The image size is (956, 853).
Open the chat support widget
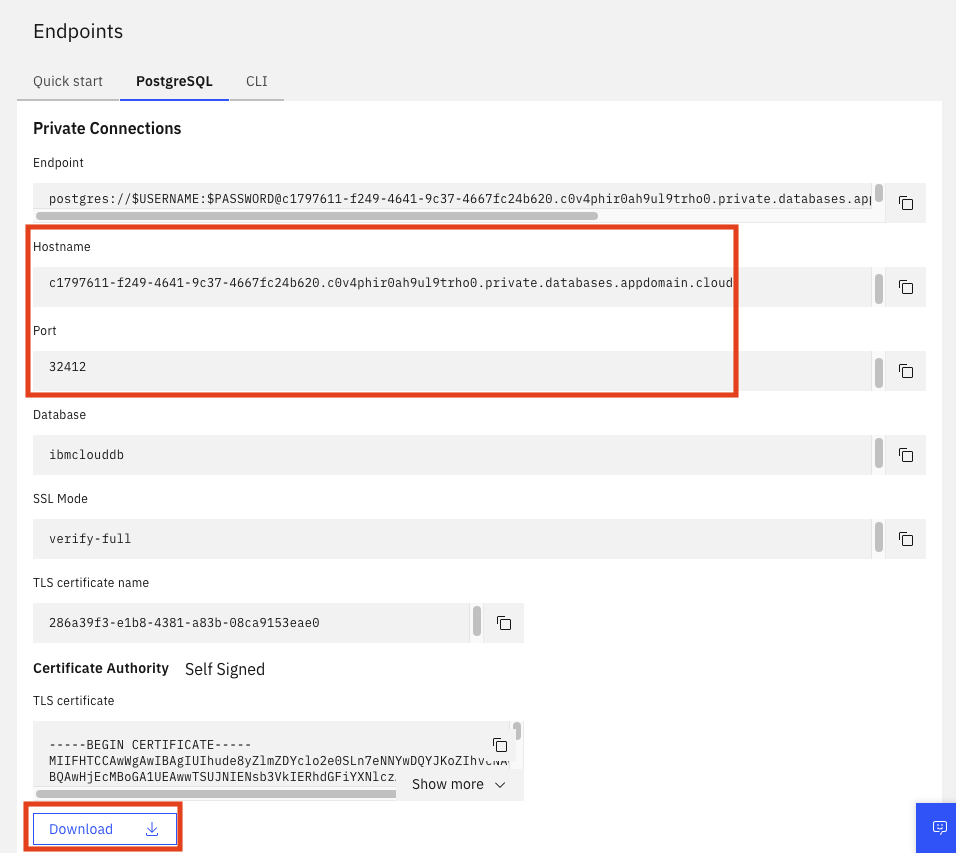pos(937,827)
